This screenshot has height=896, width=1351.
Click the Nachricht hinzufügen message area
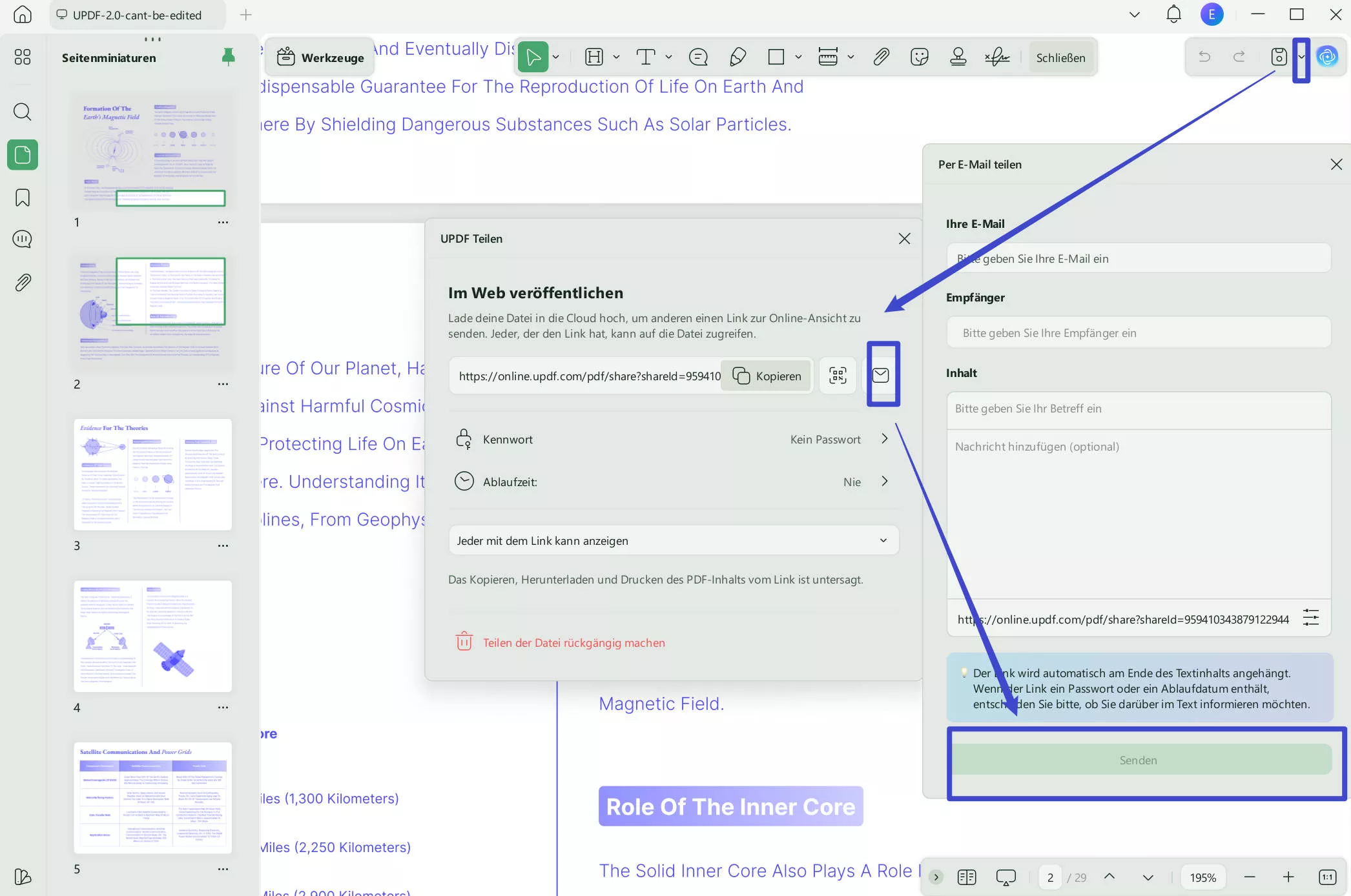click(x=1139, y=513)
